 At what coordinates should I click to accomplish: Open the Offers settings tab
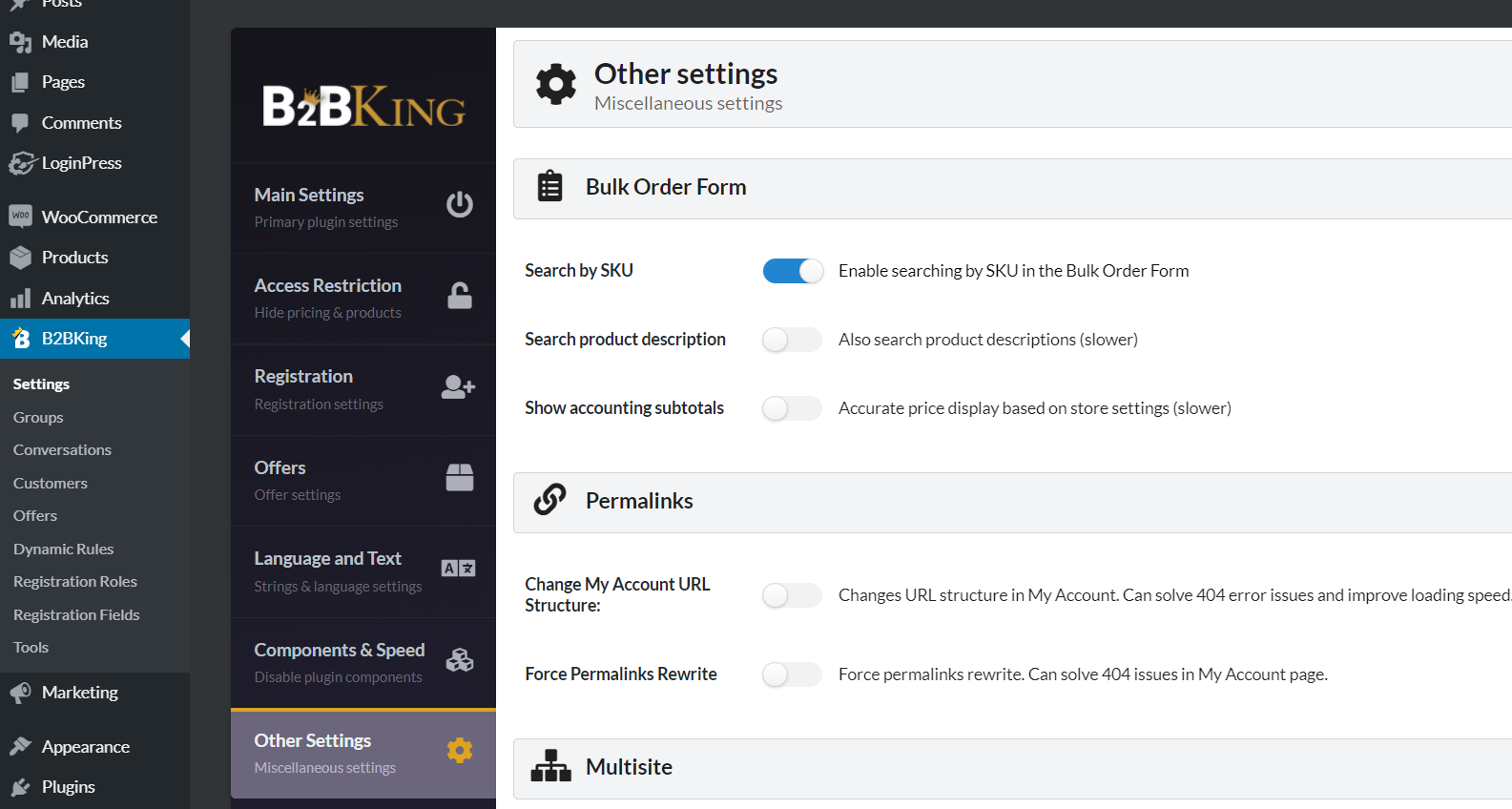pyautogui.click(x=363, y=481)
